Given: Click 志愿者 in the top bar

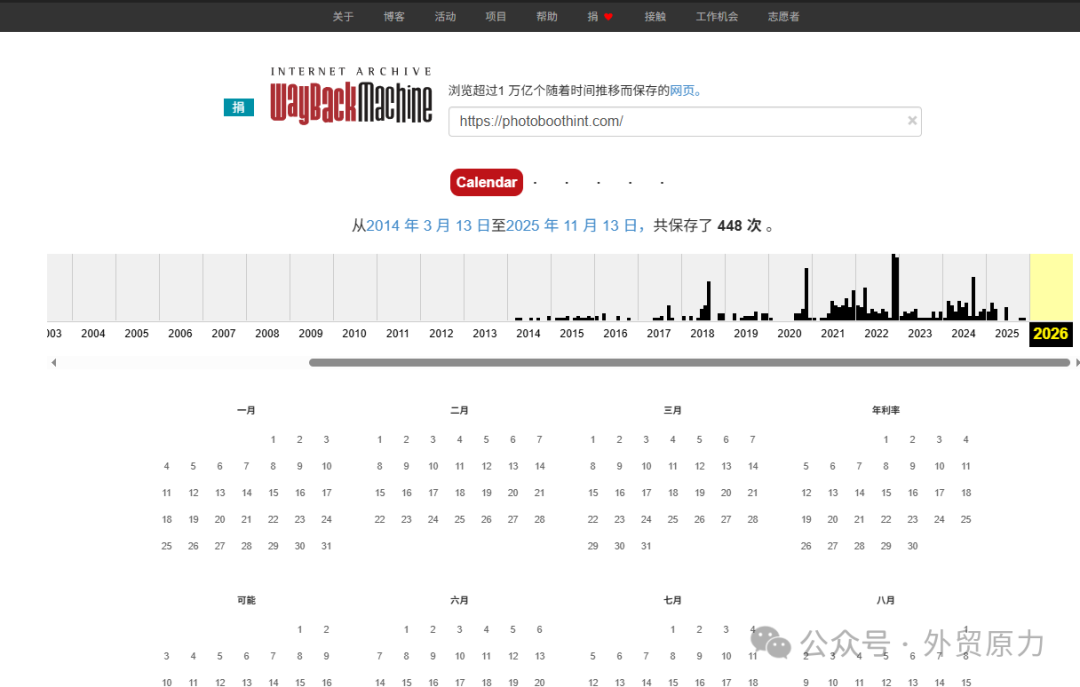Looking at the screenshot, I should click(x=783, y=16).
